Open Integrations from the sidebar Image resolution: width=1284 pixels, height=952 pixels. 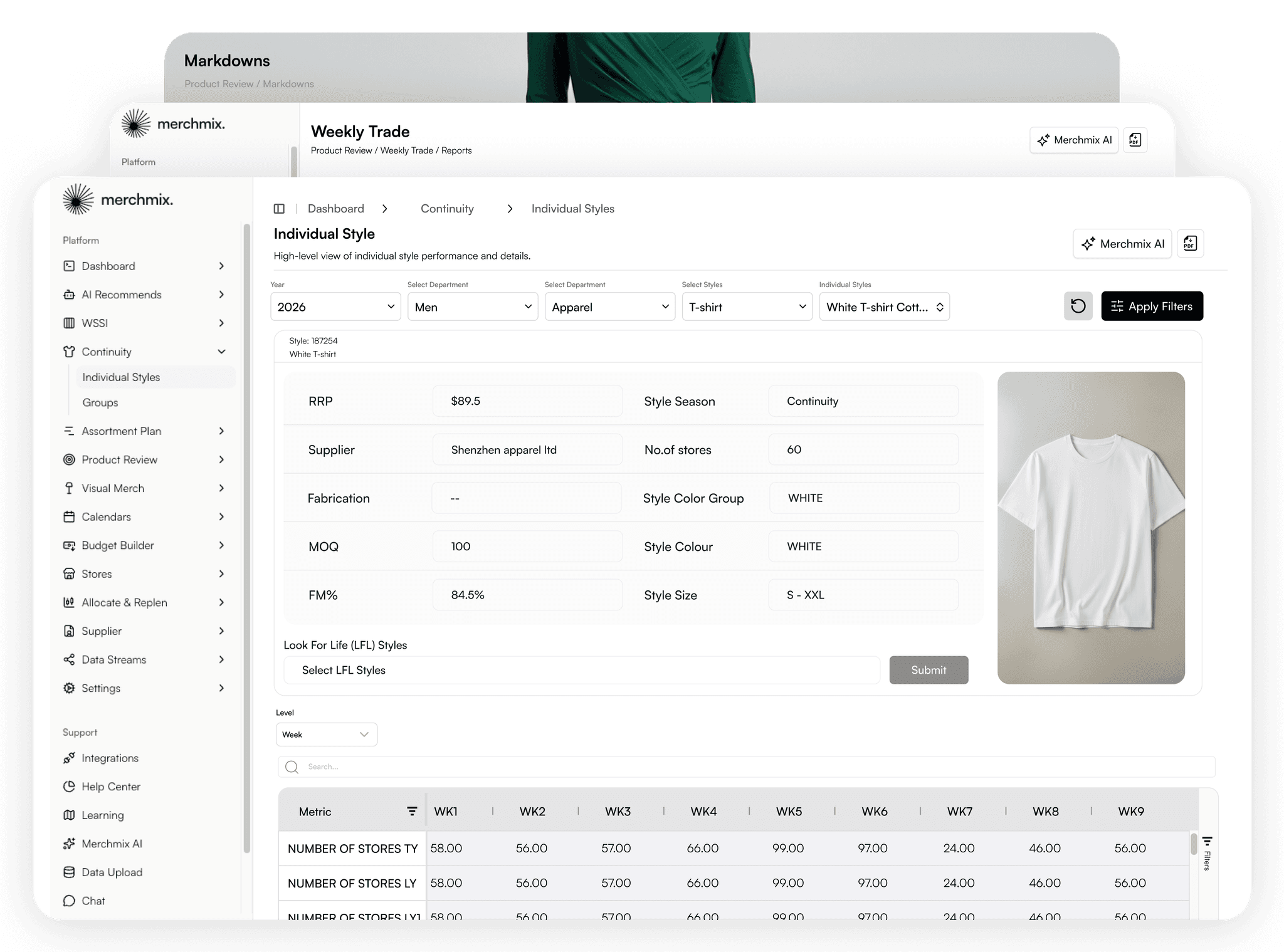click(110, 758)
